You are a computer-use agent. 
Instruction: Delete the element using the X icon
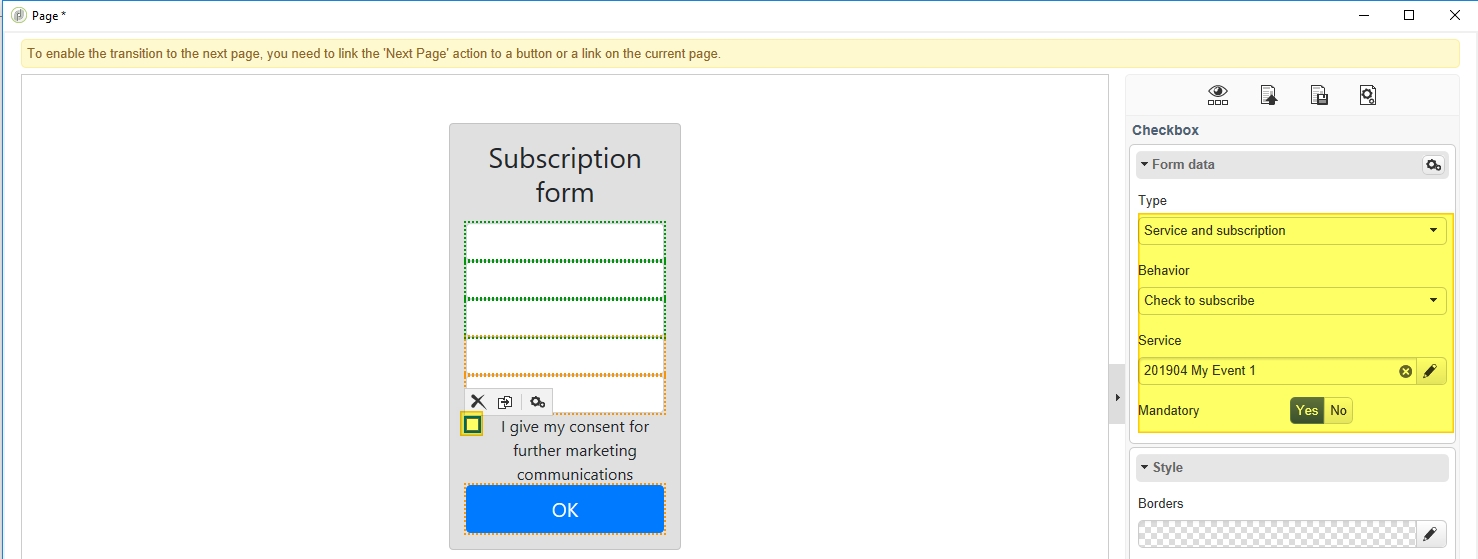pos(478,402)
